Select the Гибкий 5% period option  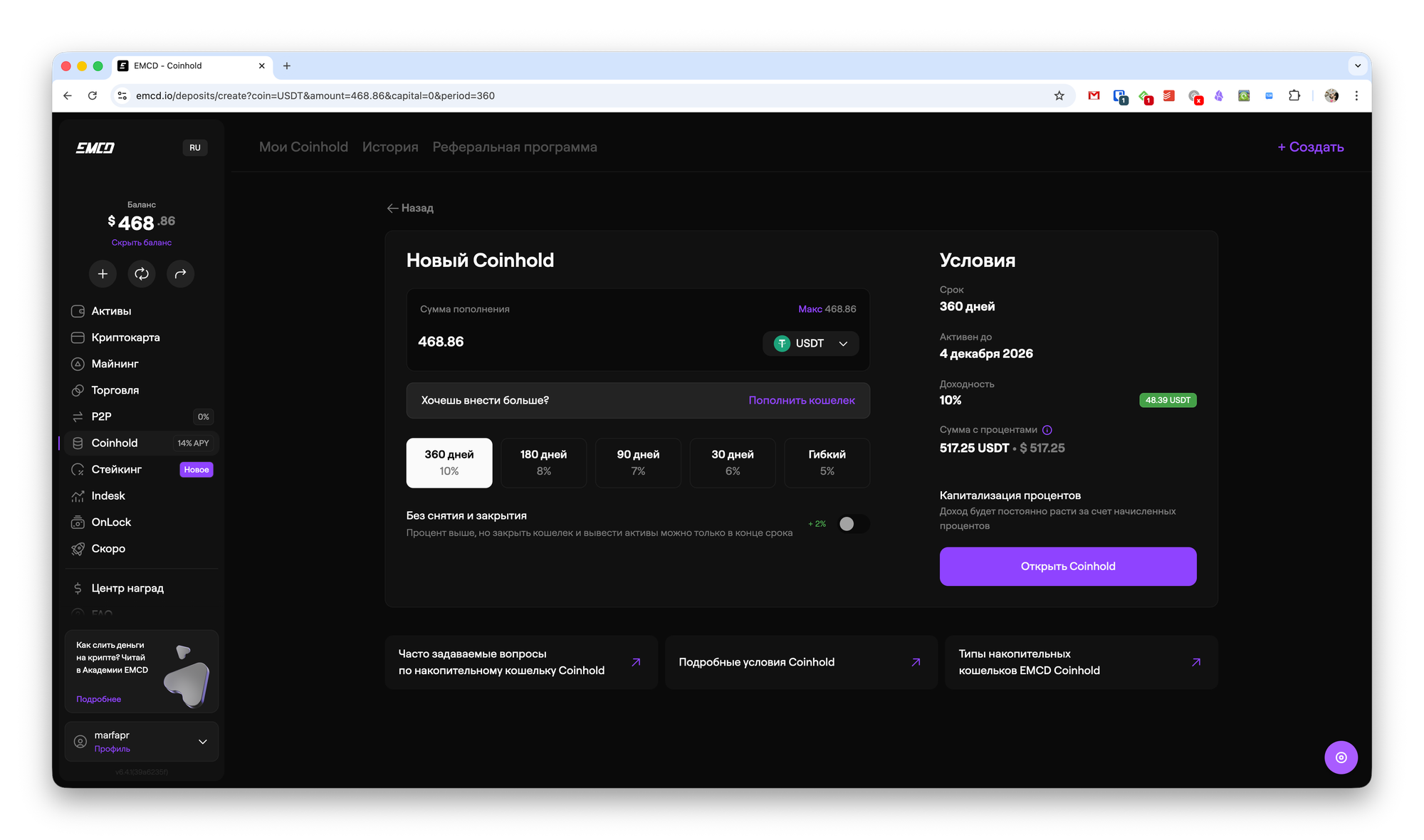pyautogui.click(x=827, y=463)
